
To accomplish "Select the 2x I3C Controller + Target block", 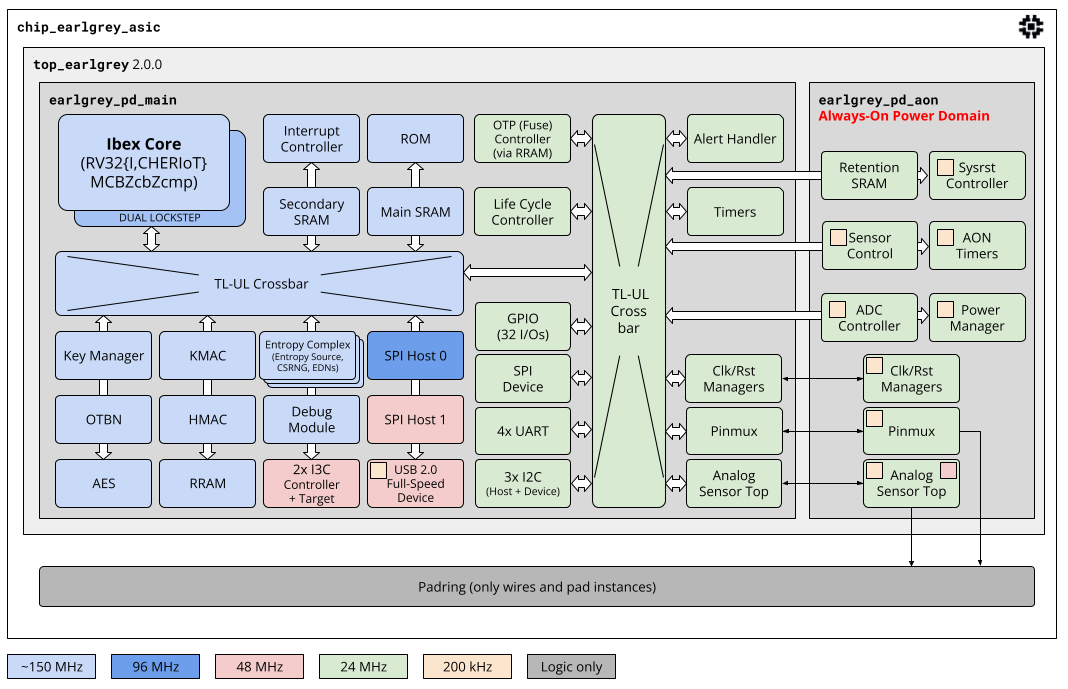I will (311, 483).
